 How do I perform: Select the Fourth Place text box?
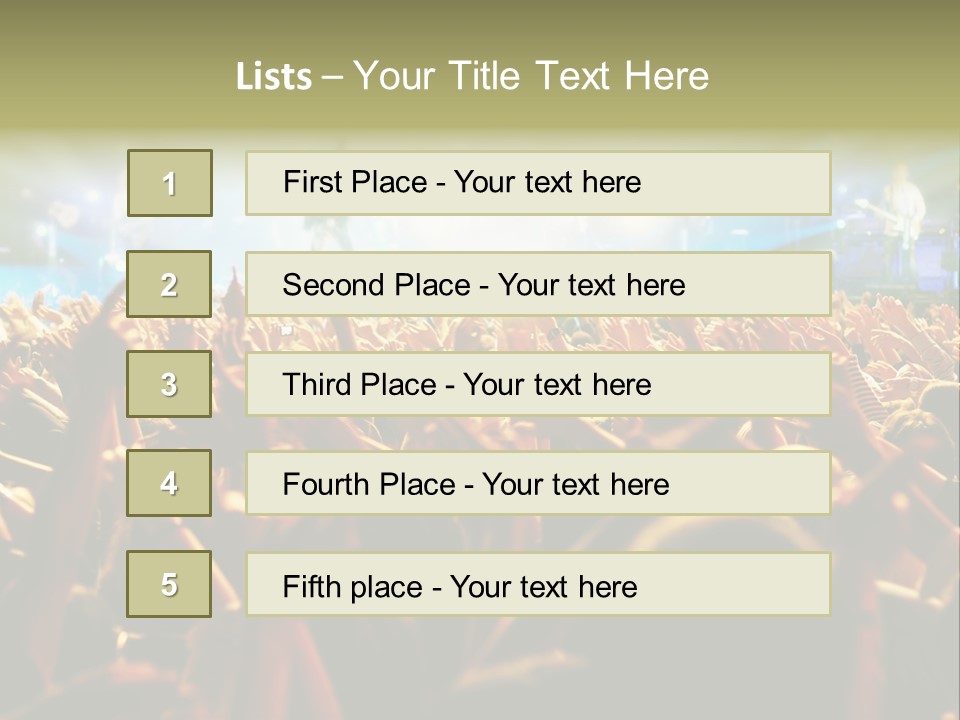pos(538,484)
